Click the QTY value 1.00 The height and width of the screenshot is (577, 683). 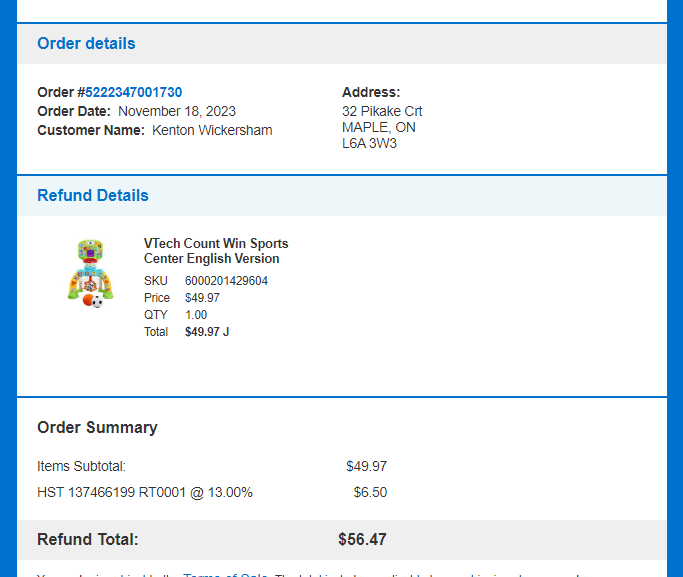pyautogui.click(x=196, y=315)
